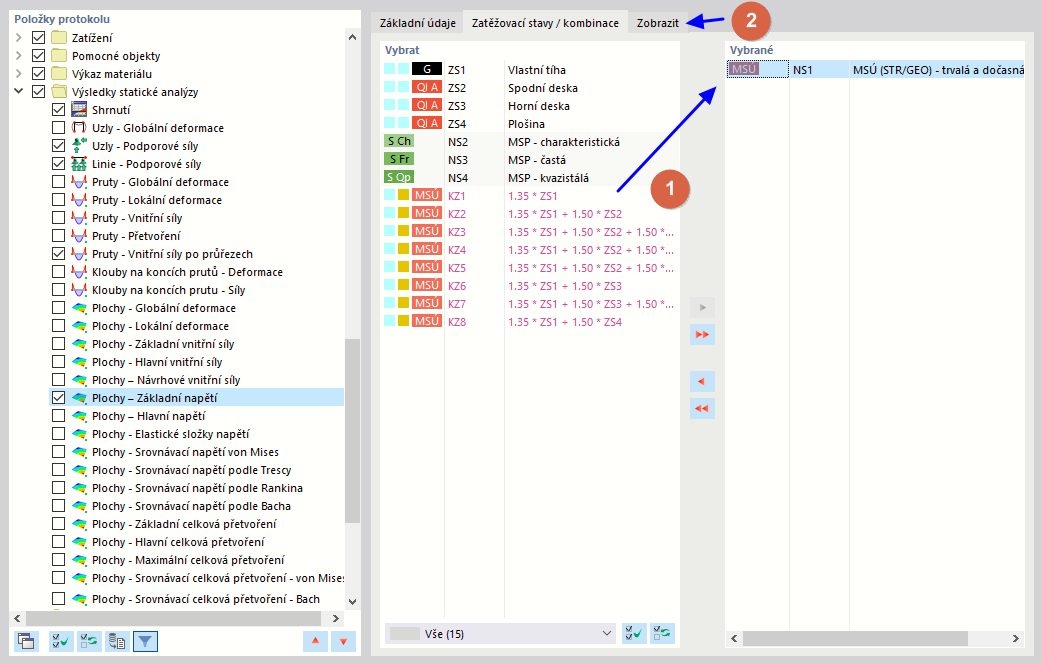Click the Uzly - Globální deformace icon
Screen dimensions: 1042x663
coord(79,128)
